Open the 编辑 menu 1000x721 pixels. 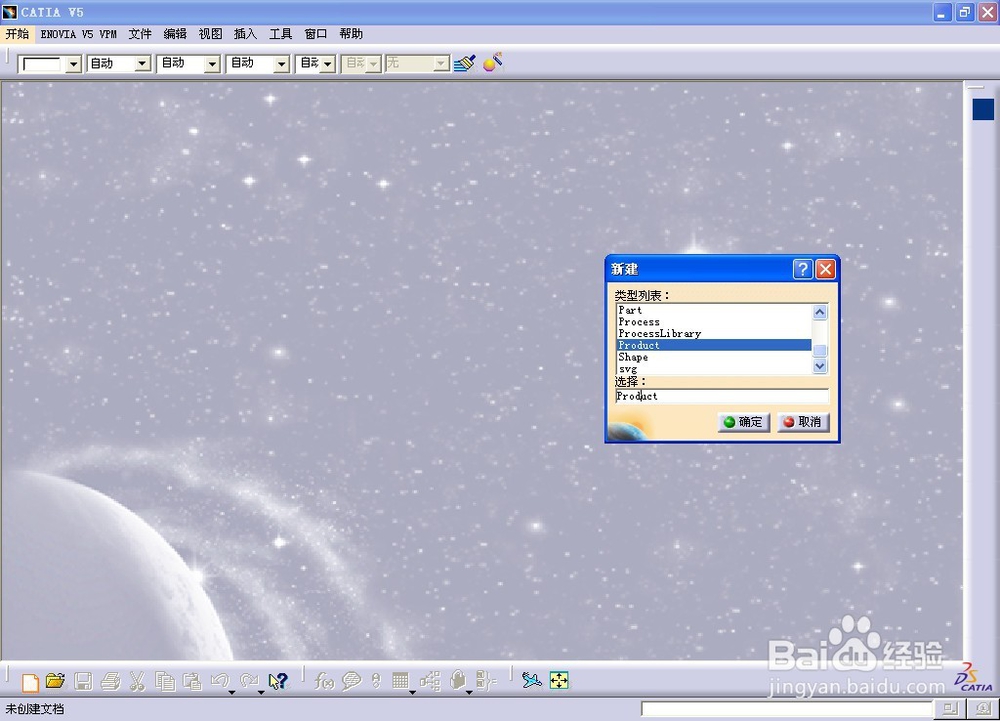click(175, 34)
